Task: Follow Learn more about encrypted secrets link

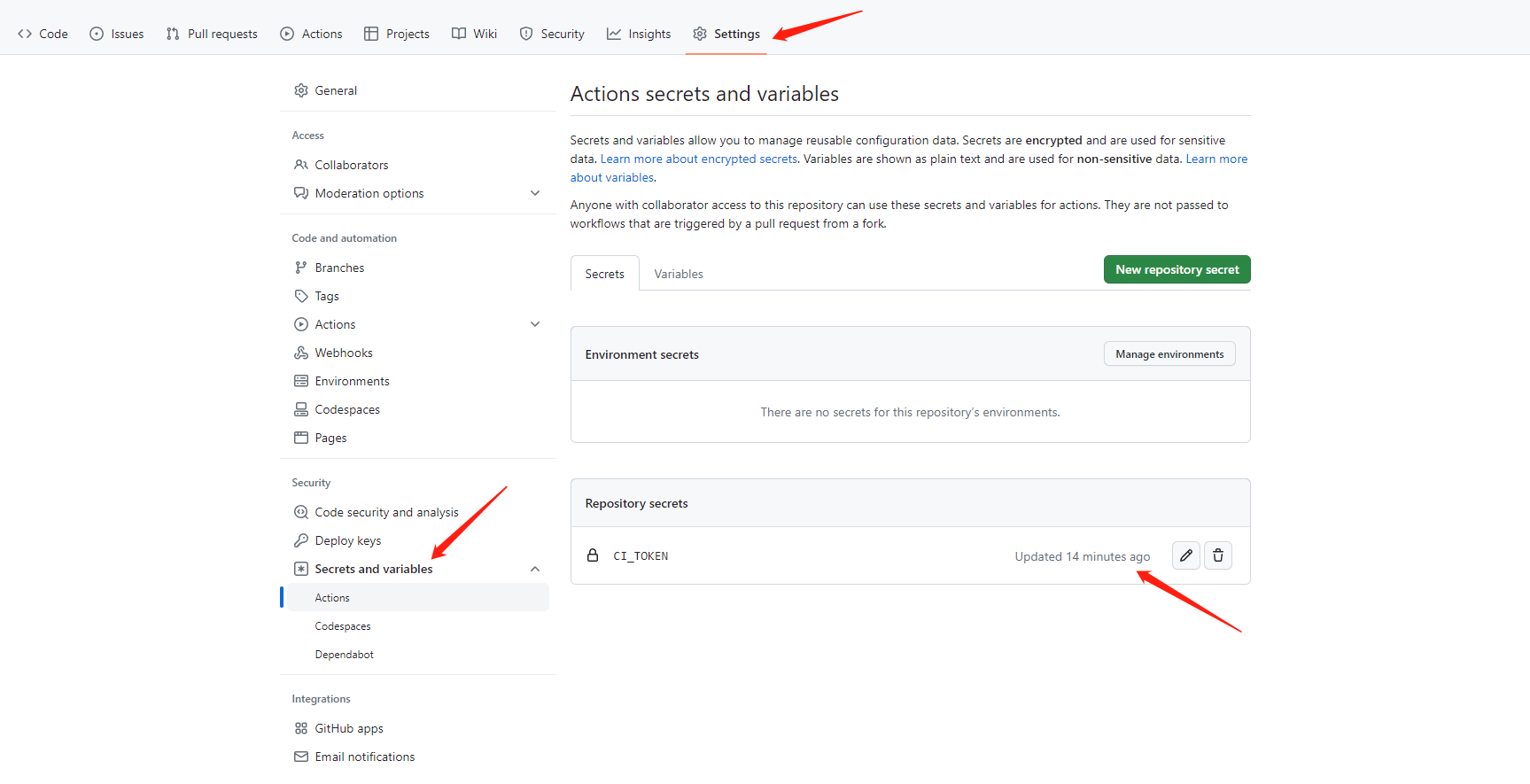Action: [x=699, y=159]
